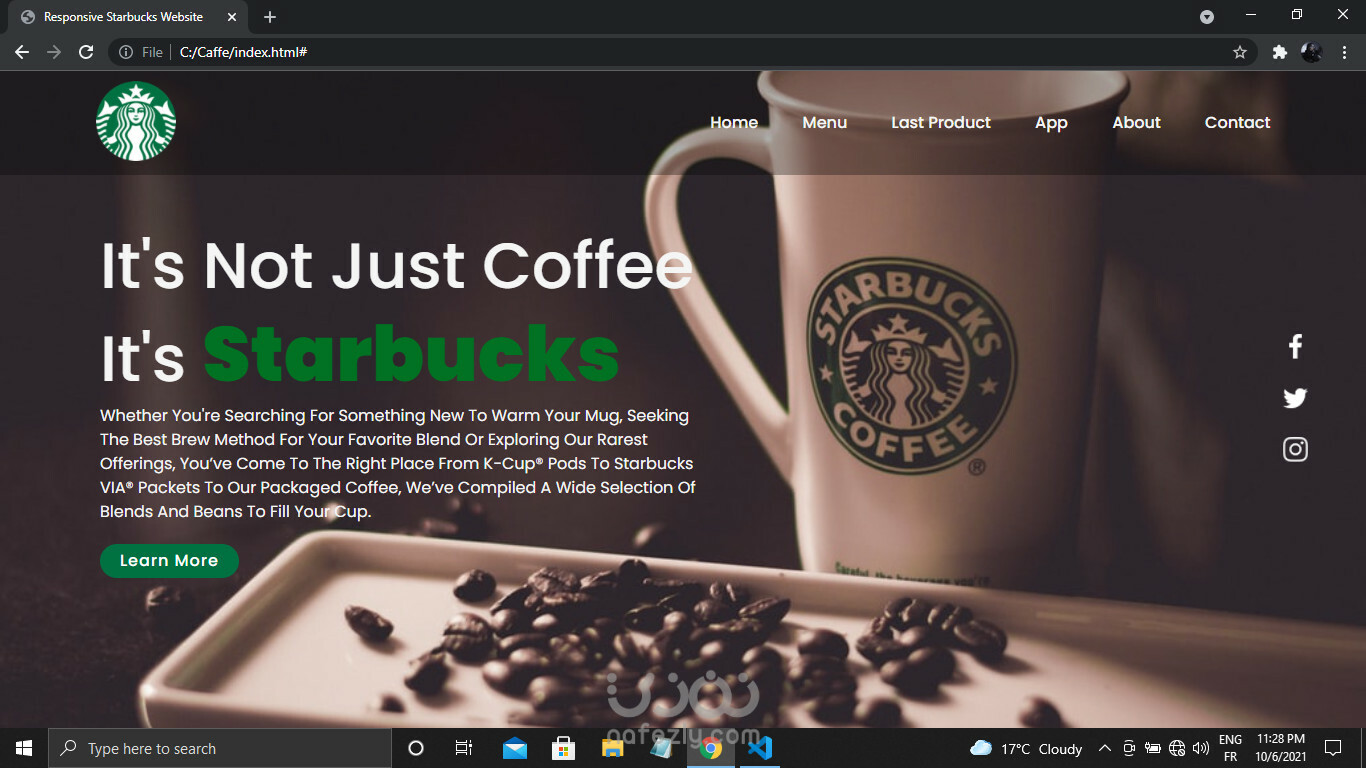
Task: Launch Mail from the taskbar
Action: 515,748
